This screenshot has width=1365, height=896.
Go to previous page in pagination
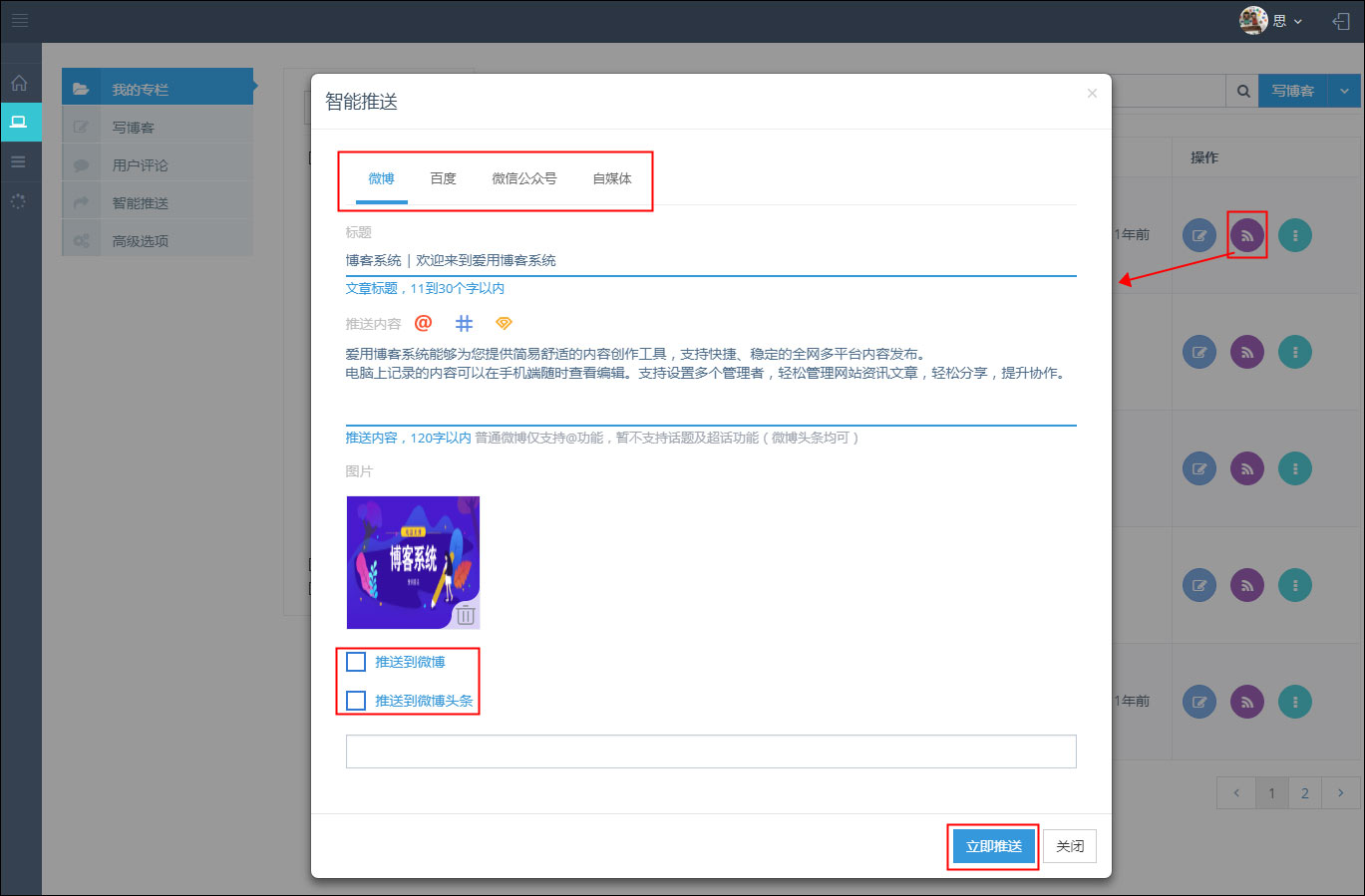(1236, 793)
